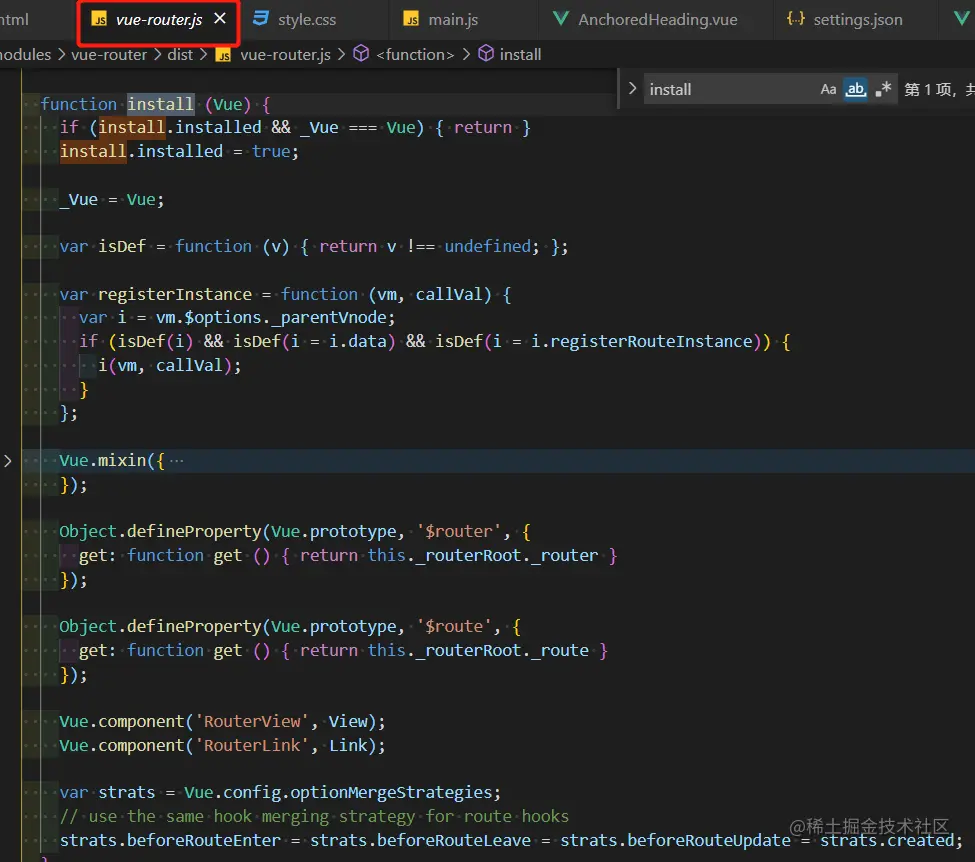Screen dimensions: 975x862
Task: Click 'registerRouteInstance' in if condition
Action: [651, 341]
